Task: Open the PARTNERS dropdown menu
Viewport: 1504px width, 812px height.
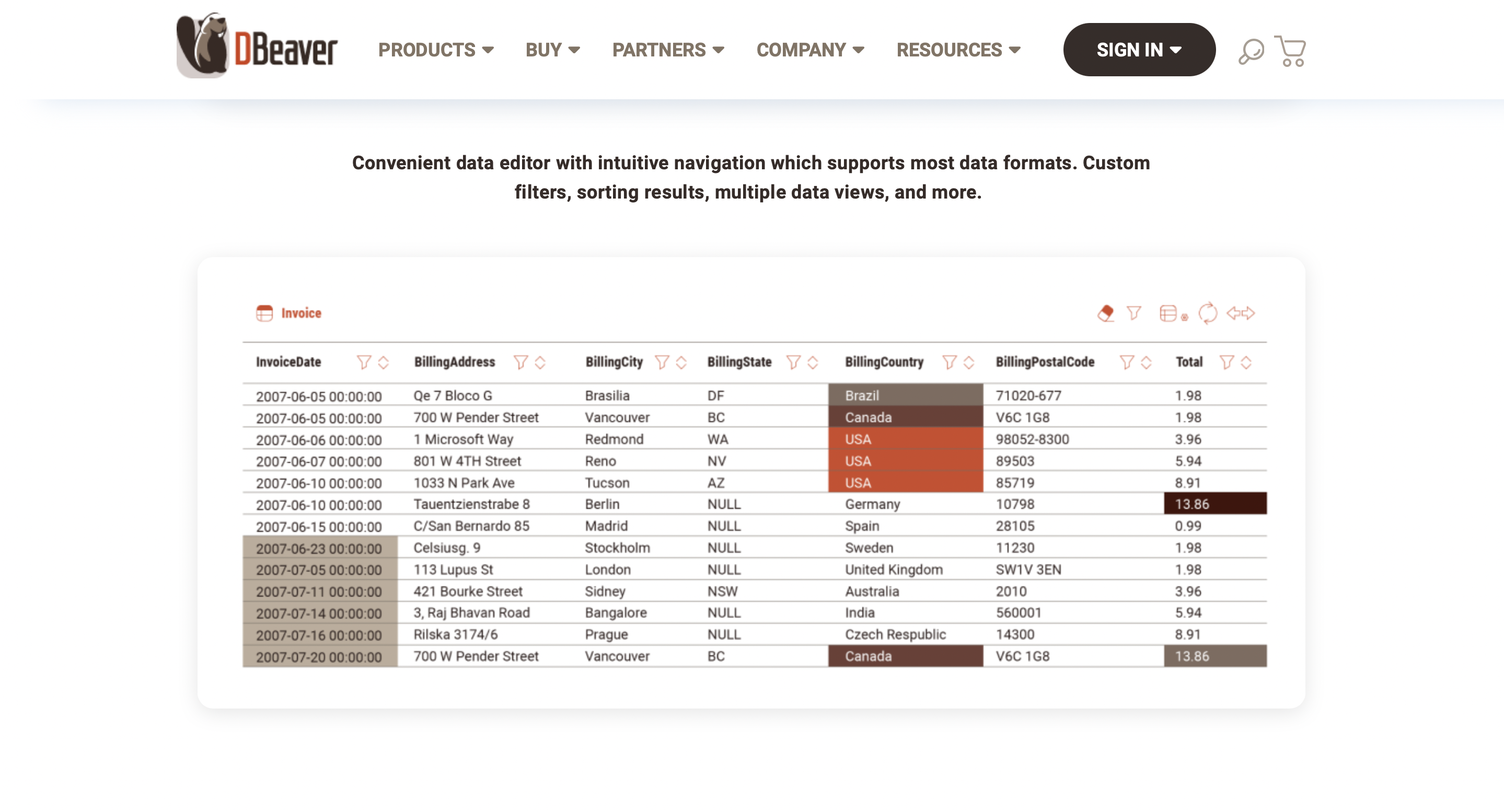Action: 668,50
